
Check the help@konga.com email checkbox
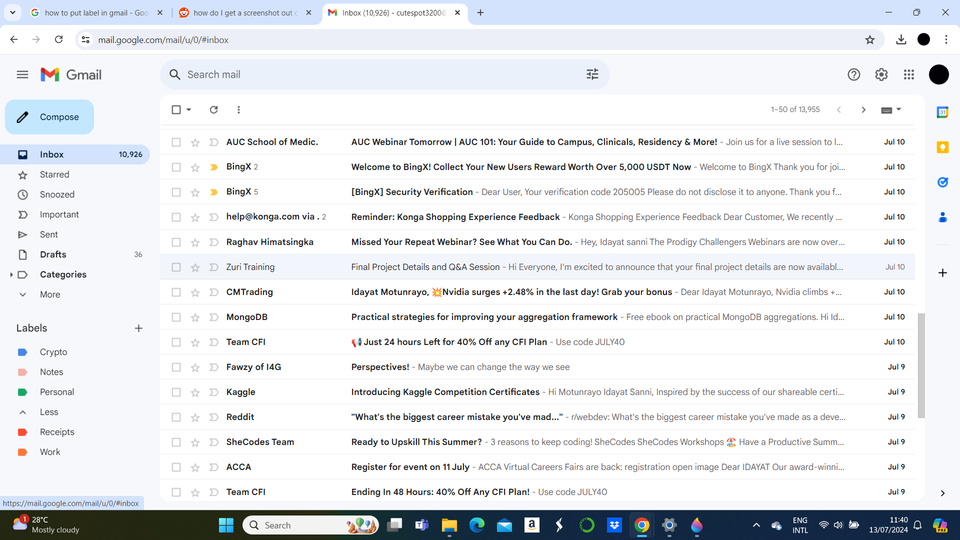tap(176, 217)
